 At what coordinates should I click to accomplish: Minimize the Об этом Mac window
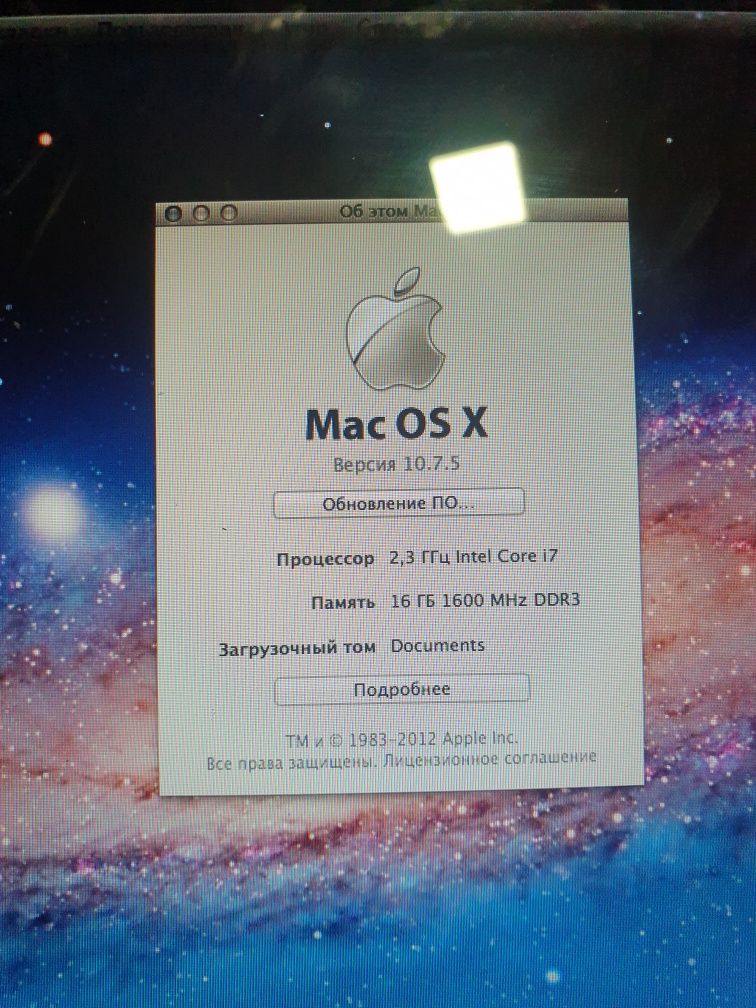(x=201, y=213)
